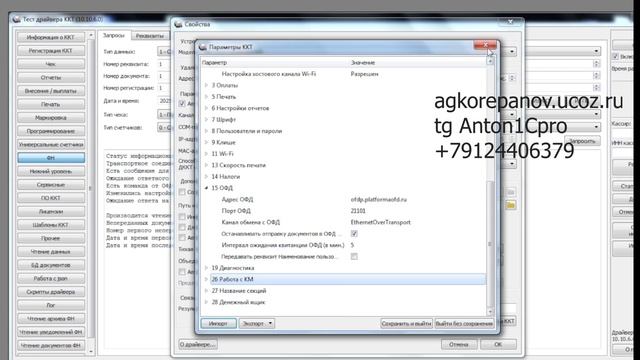Expand the 5 Печать section
This screenshot has height=360, width=640.
pos(207,97)
